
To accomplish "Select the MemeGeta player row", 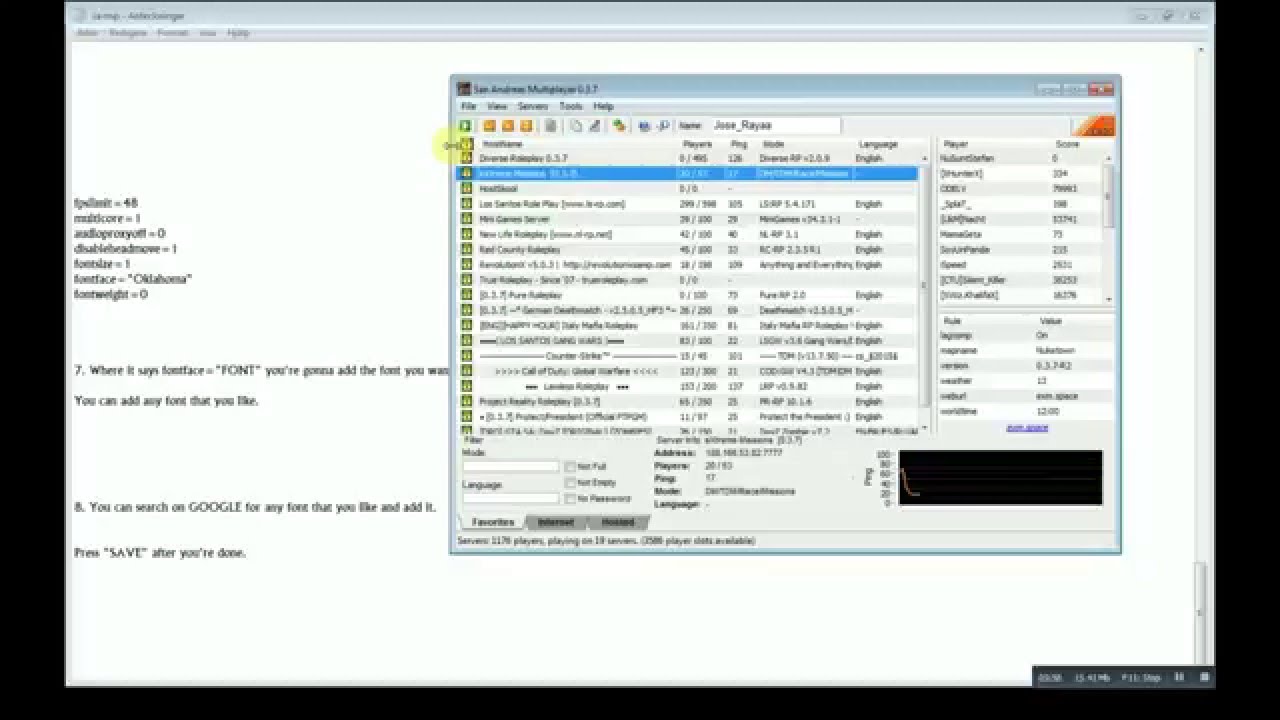I will coord(1020,234).
